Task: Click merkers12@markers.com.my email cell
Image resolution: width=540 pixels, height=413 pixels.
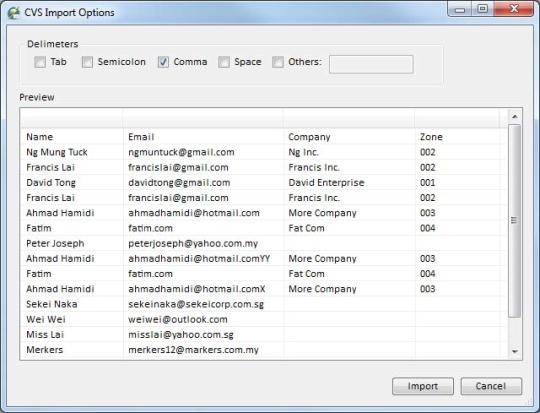Action: click(204, 350)
